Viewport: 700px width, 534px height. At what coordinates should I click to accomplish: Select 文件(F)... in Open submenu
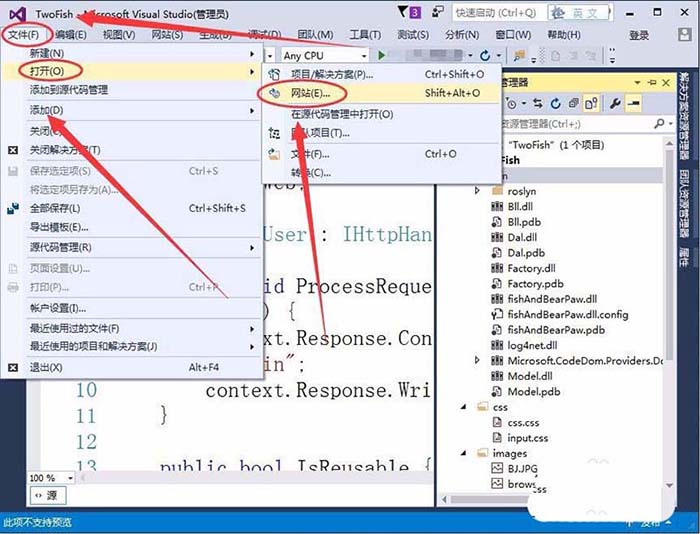(x=381, y=154)
